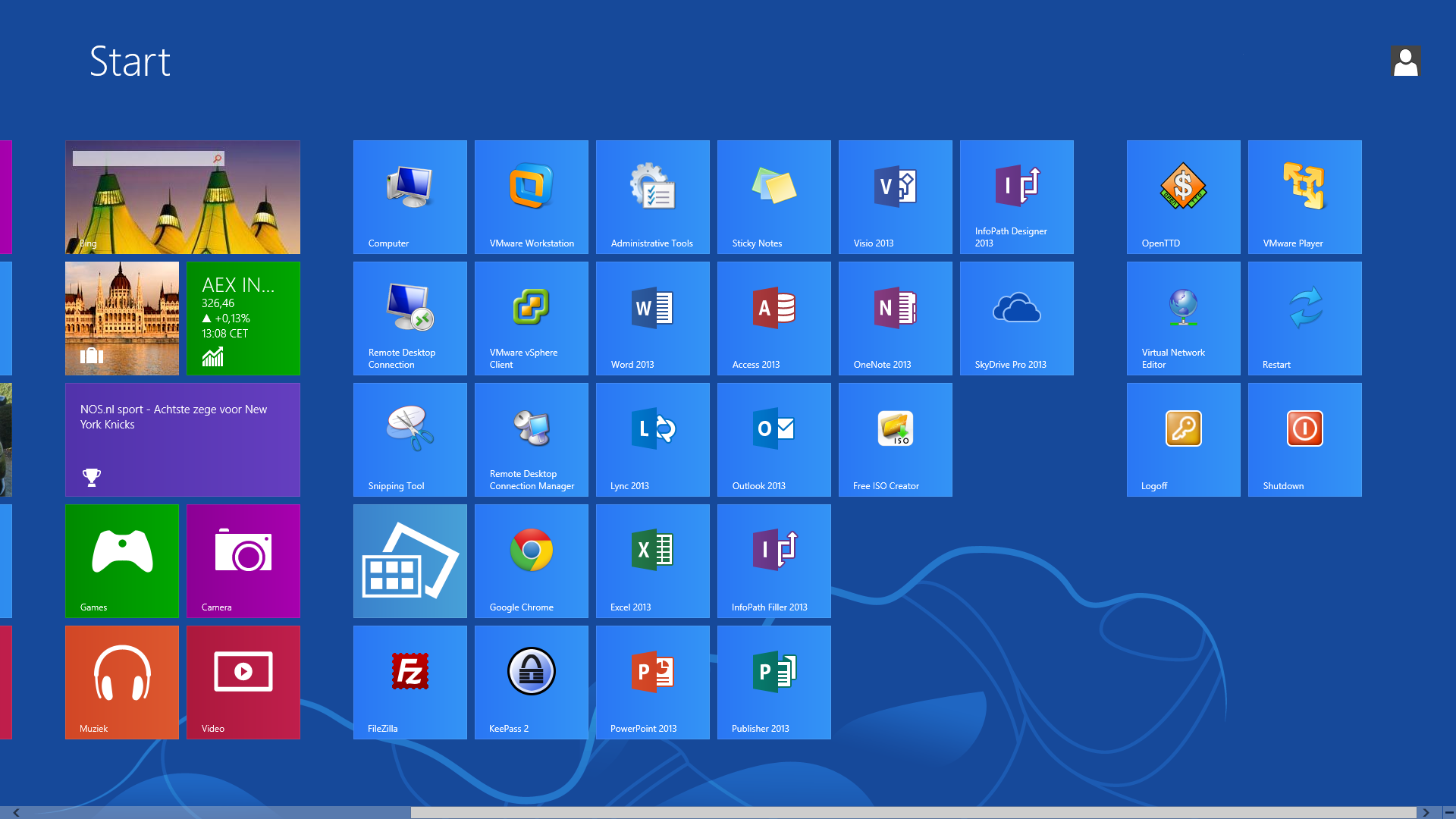Screen dimensions: 1456x819
Task: Open KeePass 2 tile
Action: (531, 682)
